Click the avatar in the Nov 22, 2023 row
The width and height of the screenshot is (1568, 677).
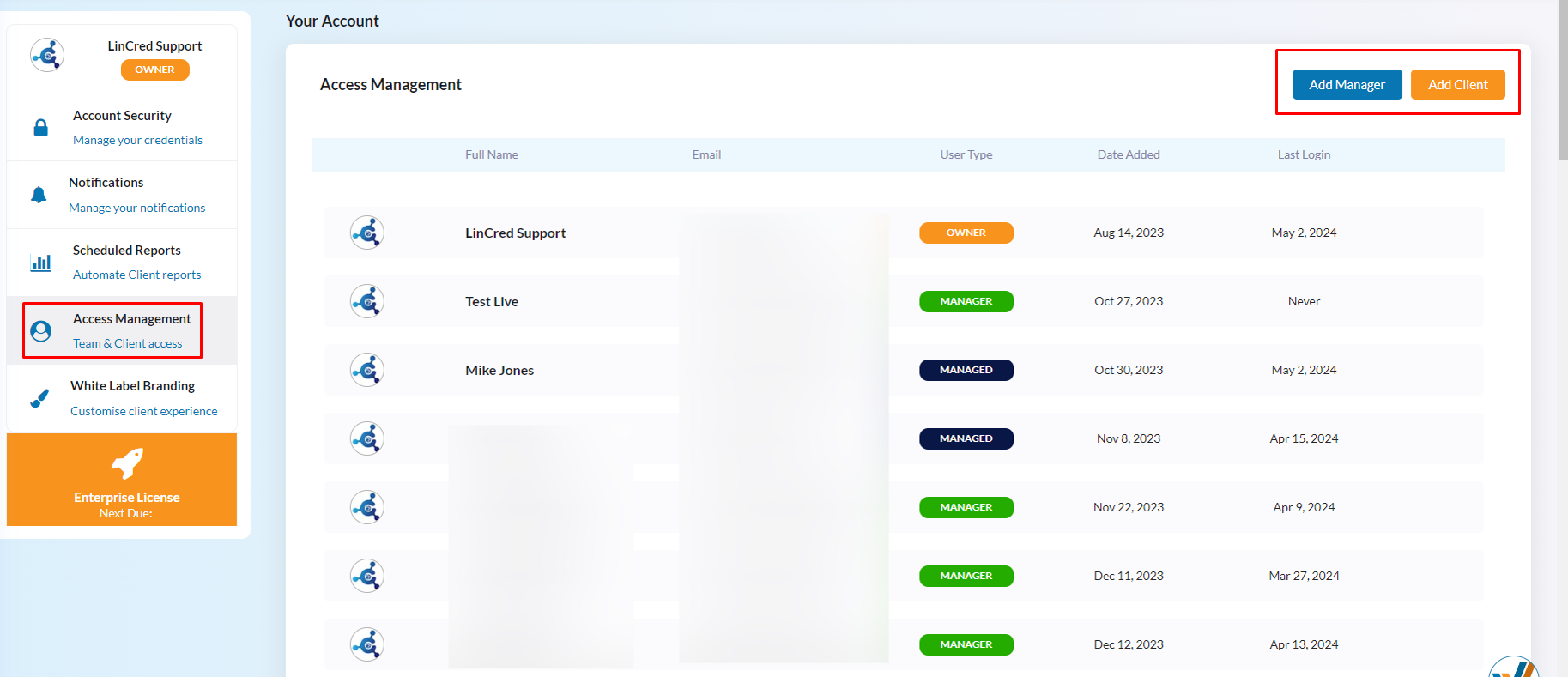coord(367,507)
